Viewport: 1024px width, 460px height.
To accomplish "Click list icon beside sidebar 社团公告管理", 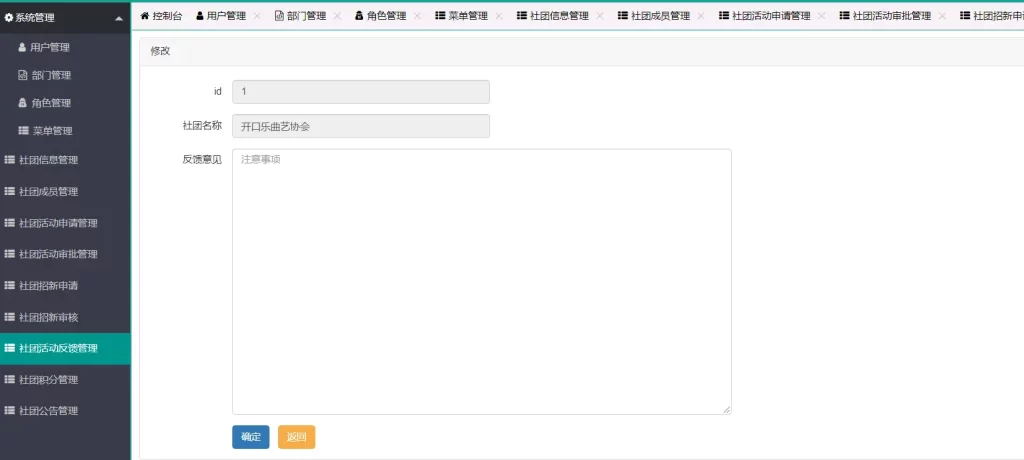I will pyautogui.click(x=9, y=410).
